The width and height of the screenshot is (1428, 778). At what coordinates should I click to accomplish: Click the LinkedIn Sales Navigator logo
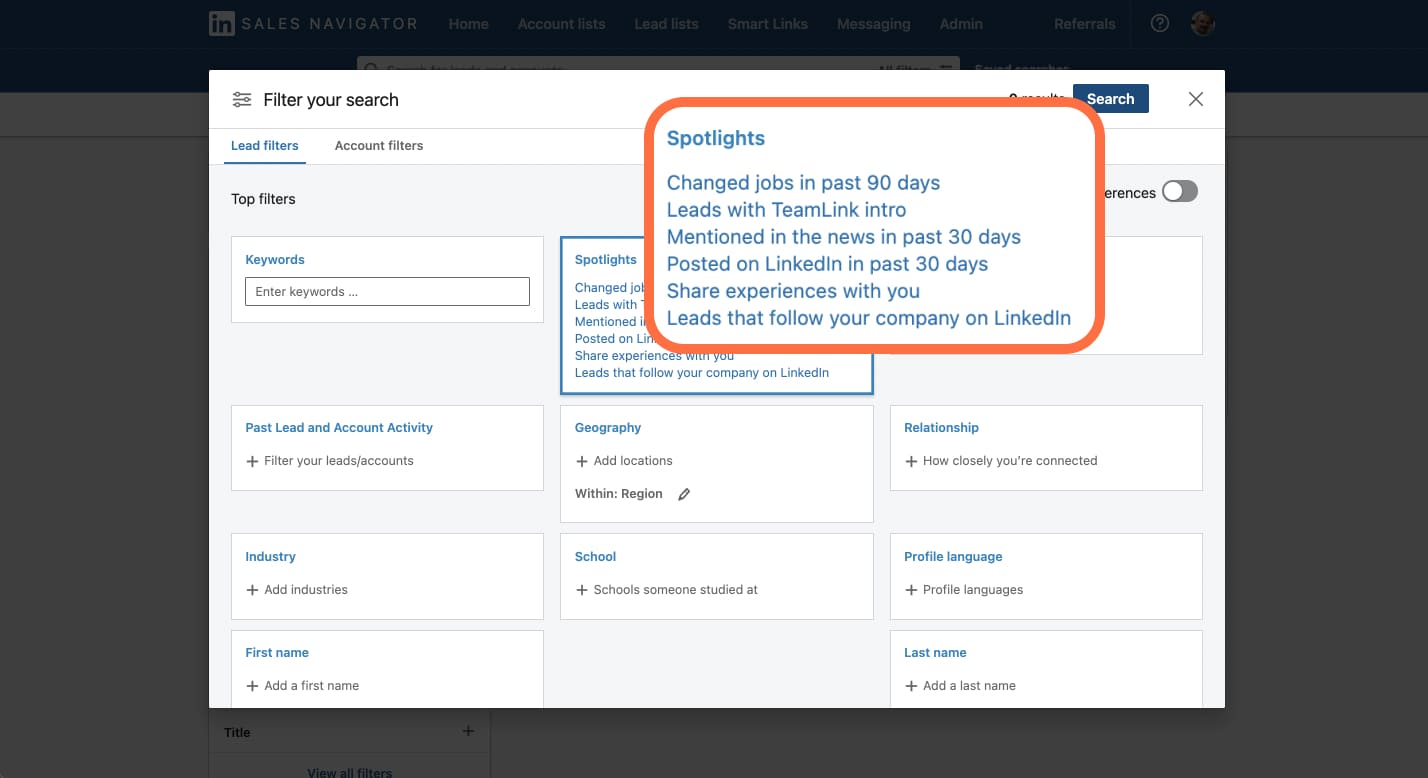(313, 24)
